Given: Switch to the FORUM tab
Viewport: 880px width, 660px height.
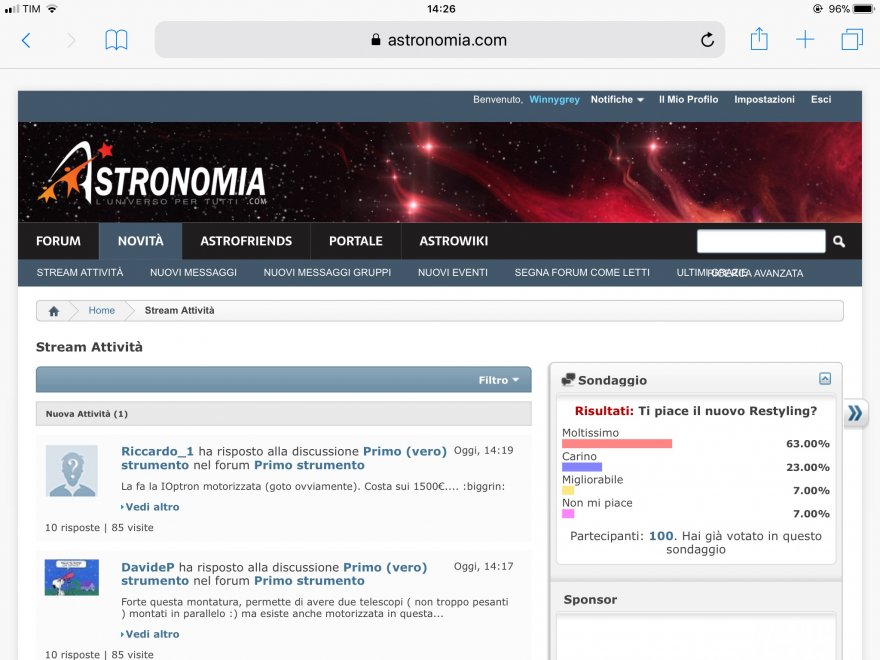Looking at the screenshot, I should (58, 241).
